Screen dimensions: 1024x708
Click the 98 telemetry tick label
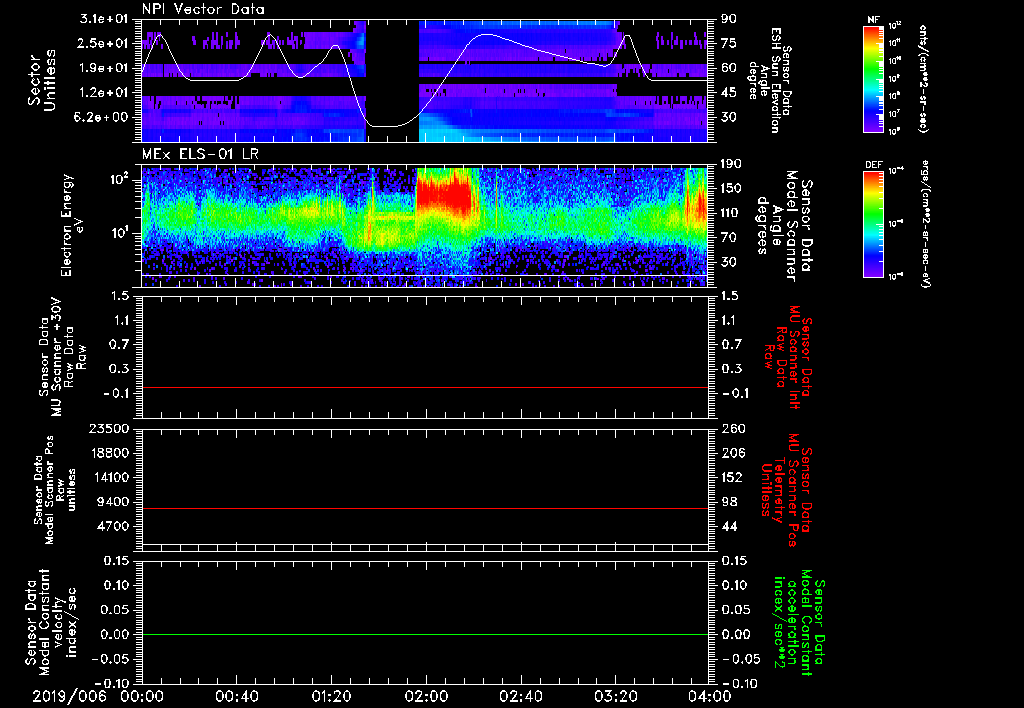[x=728, y=502]
